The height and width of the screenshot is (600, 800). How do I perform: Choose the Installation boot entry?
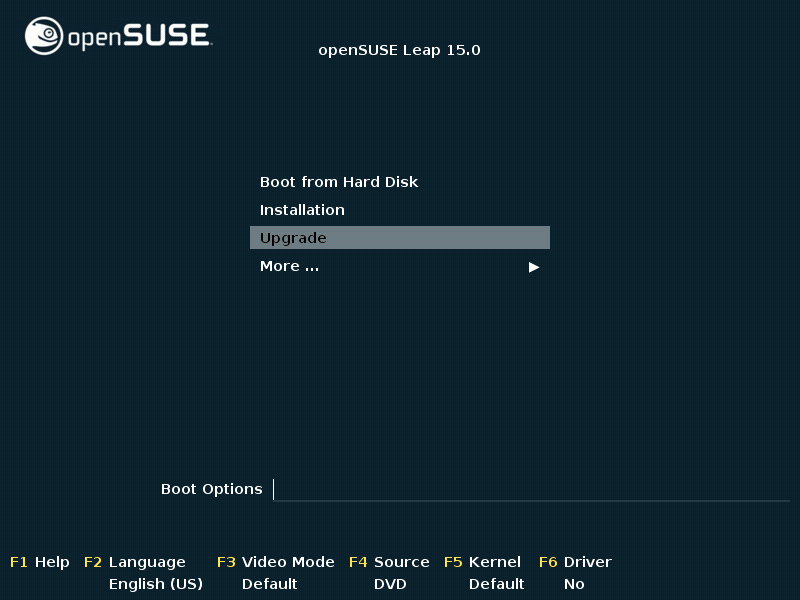pyautogui.click(x=302, y=210)
